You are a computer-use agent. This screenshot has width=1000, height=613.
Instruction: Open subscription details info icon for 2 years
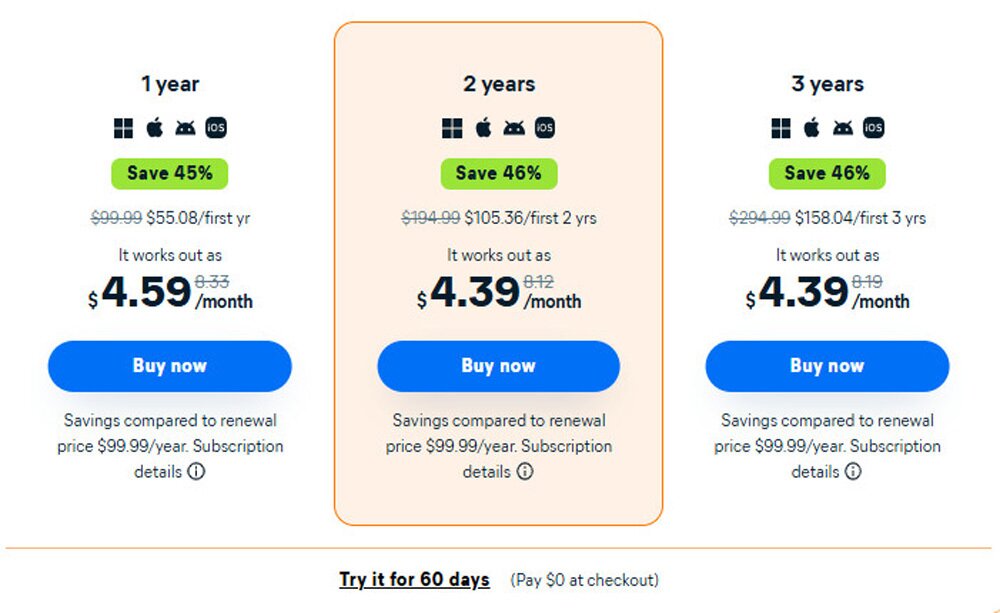click(x=525, y=471)
